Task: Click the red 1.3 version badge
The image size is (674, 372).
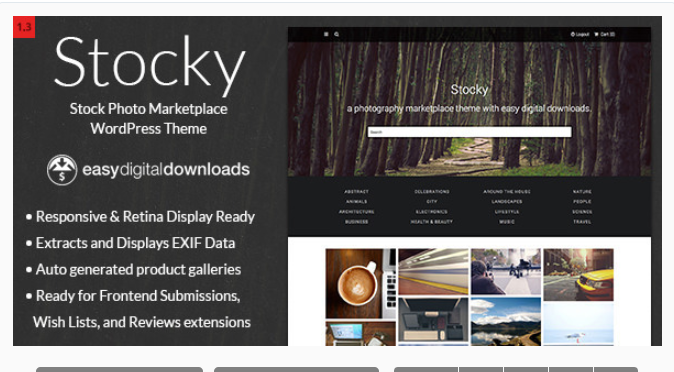Action: click(x=24, y=27)
